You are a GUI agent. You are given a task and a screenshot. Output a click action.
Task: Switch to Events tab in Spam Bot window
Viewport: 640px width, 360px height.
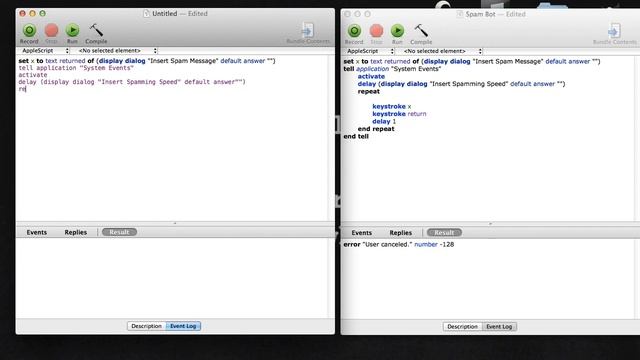pyautogui.click(x=362, y=233)
